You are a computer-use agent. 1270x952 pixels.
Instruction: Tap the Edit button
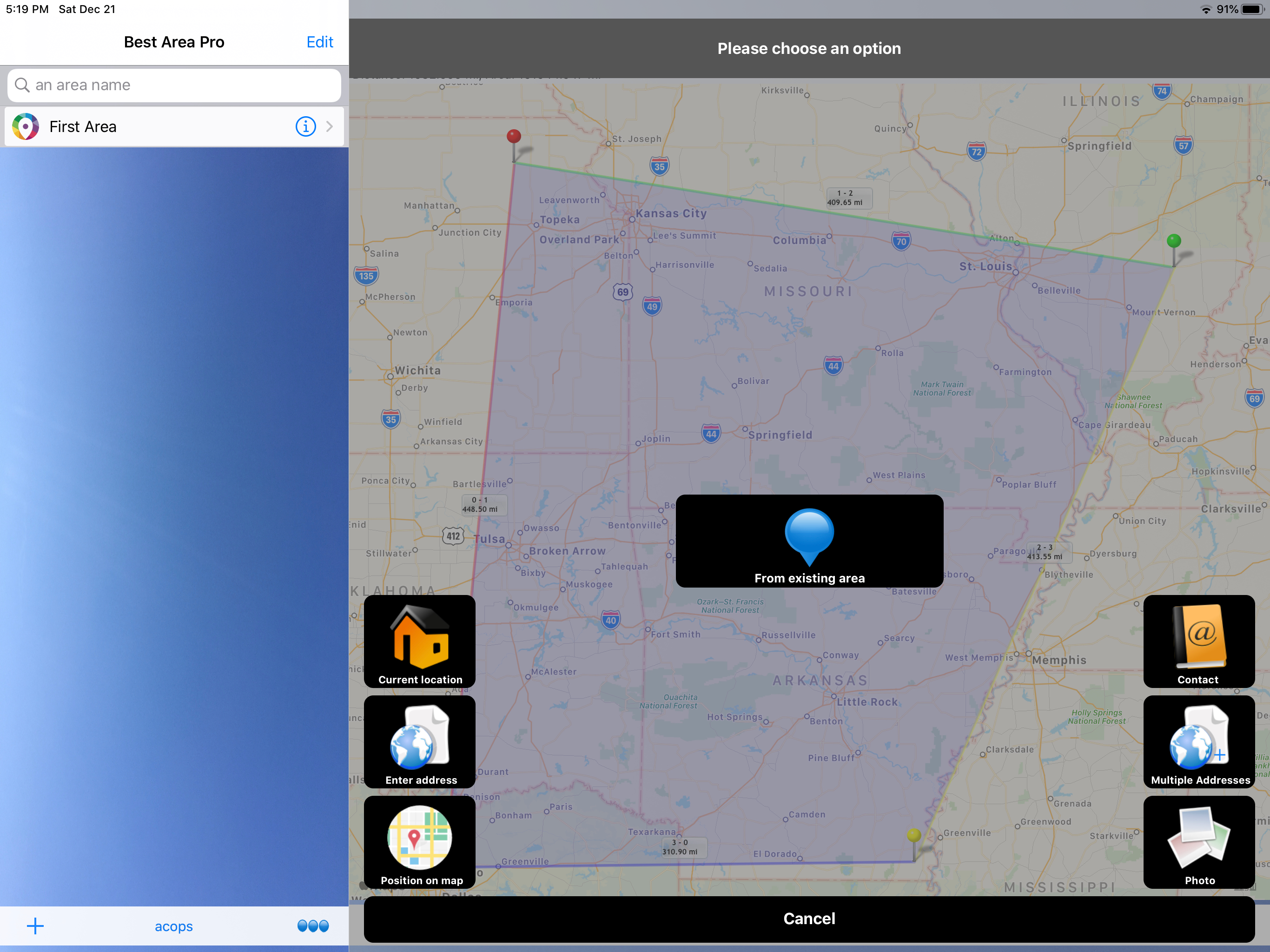coord(319,42)
